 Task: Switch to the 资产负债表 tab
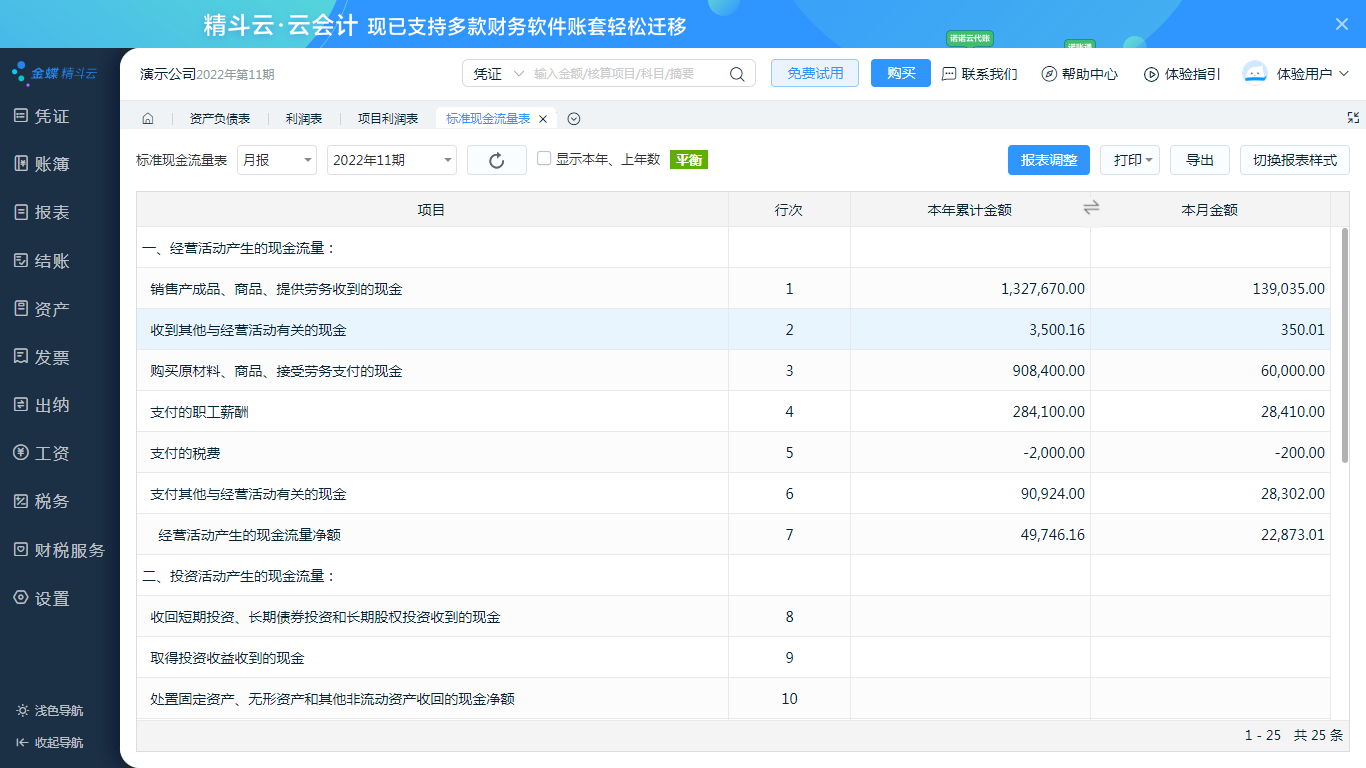coord(219,118)
